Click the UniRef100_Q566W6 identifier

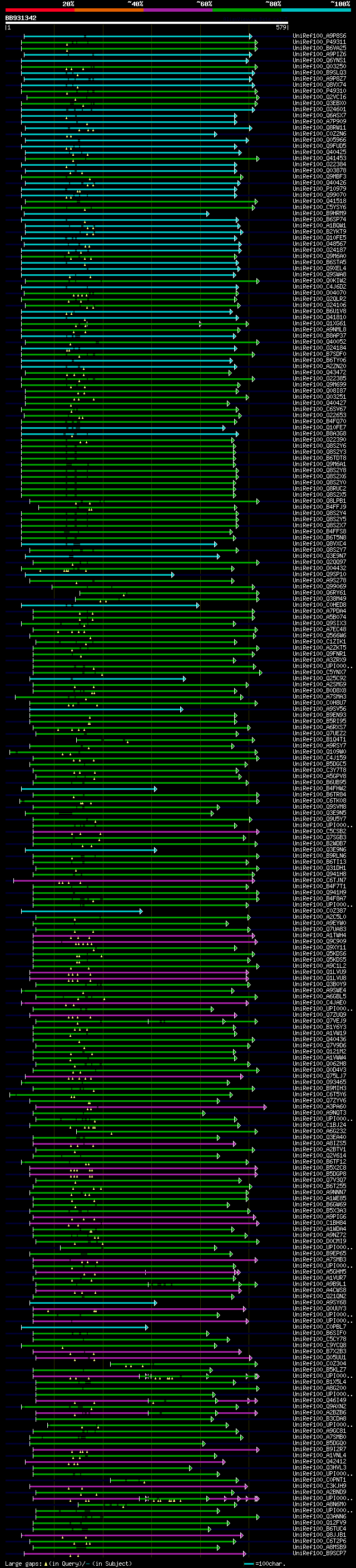click(x=319, y=635)
